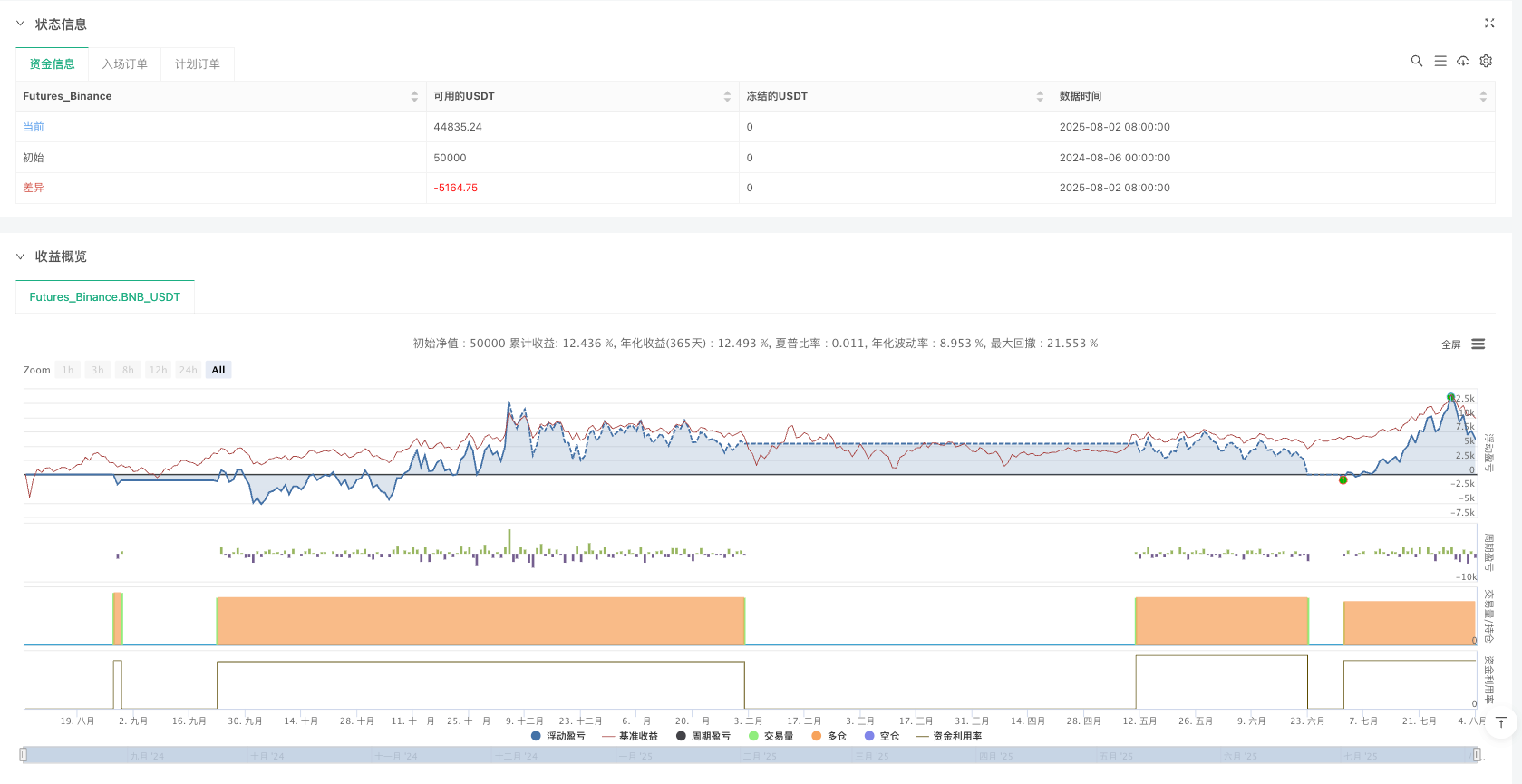Toggle the 基准收益 legend series
This screenshot has height=784, width=1522.
tap(630, 736)
